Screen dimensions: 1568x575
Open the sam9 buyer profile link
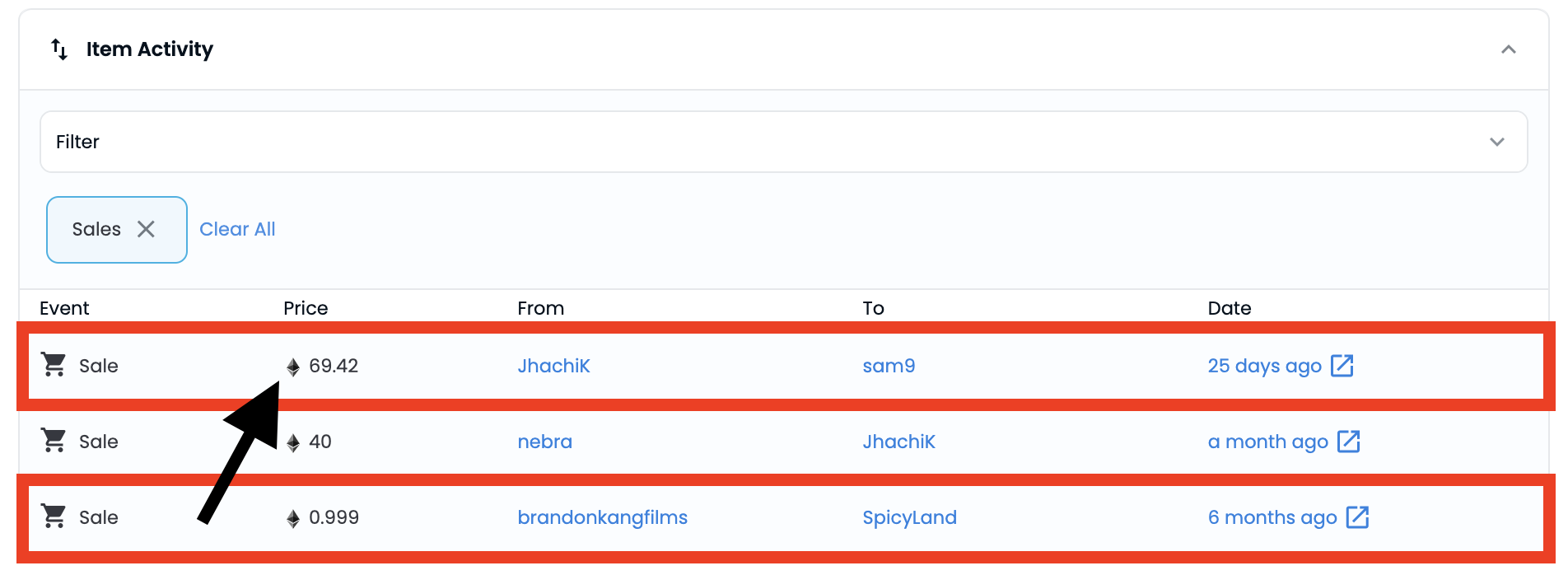coord(889,366)
